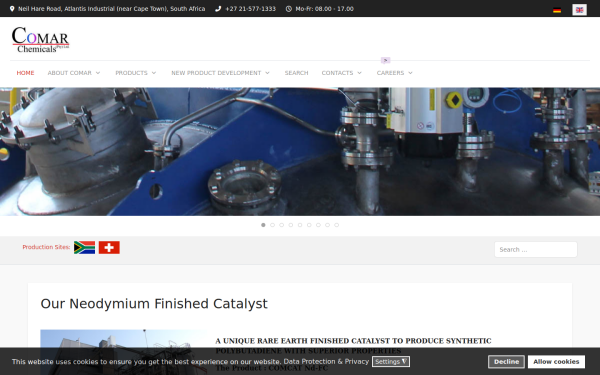Open New Product Development menu
Viewport: 600px width, 375px height.
pyautogui.click(x=216, y=73)
